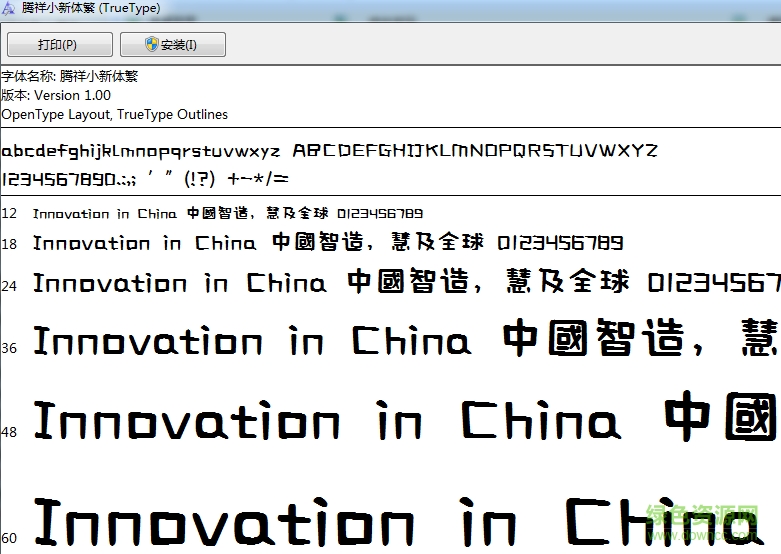781x554 pixels.
Task: Click the 12-point digits 0123456789 sample
Action: (x=380, y=214)
